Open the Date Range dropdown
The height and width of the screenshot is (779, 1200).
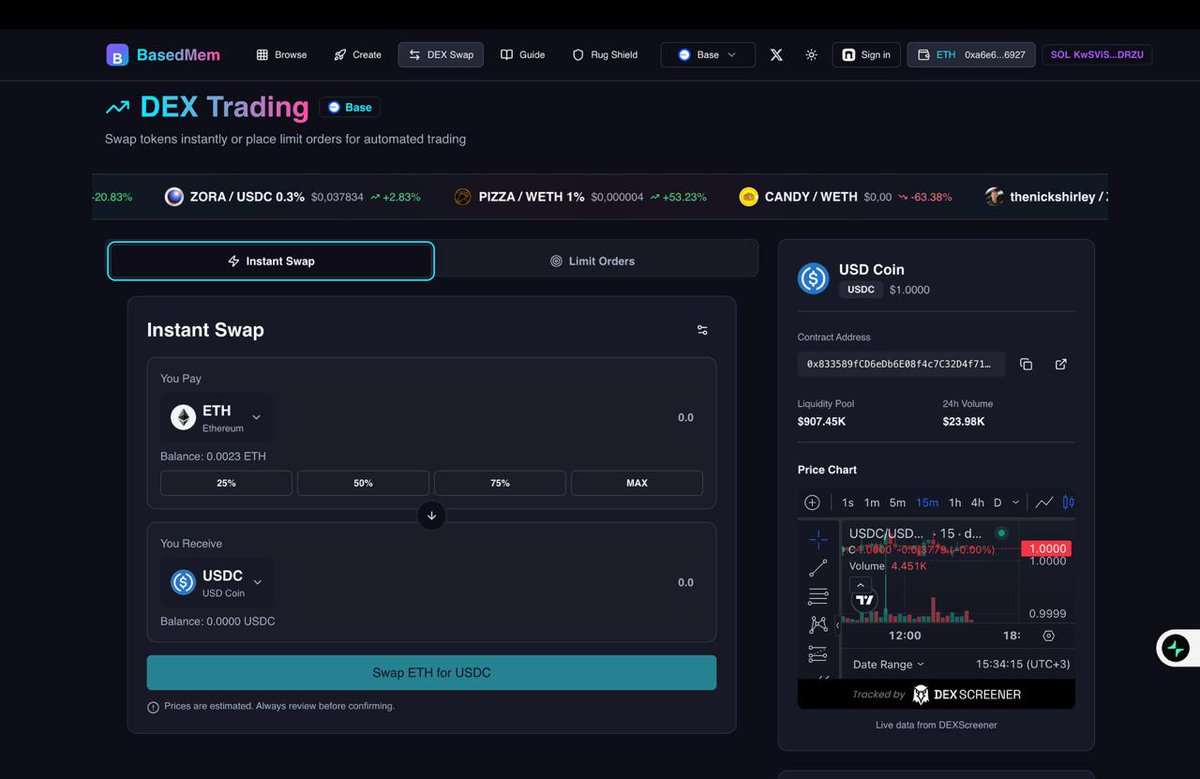tap(888, 664)
